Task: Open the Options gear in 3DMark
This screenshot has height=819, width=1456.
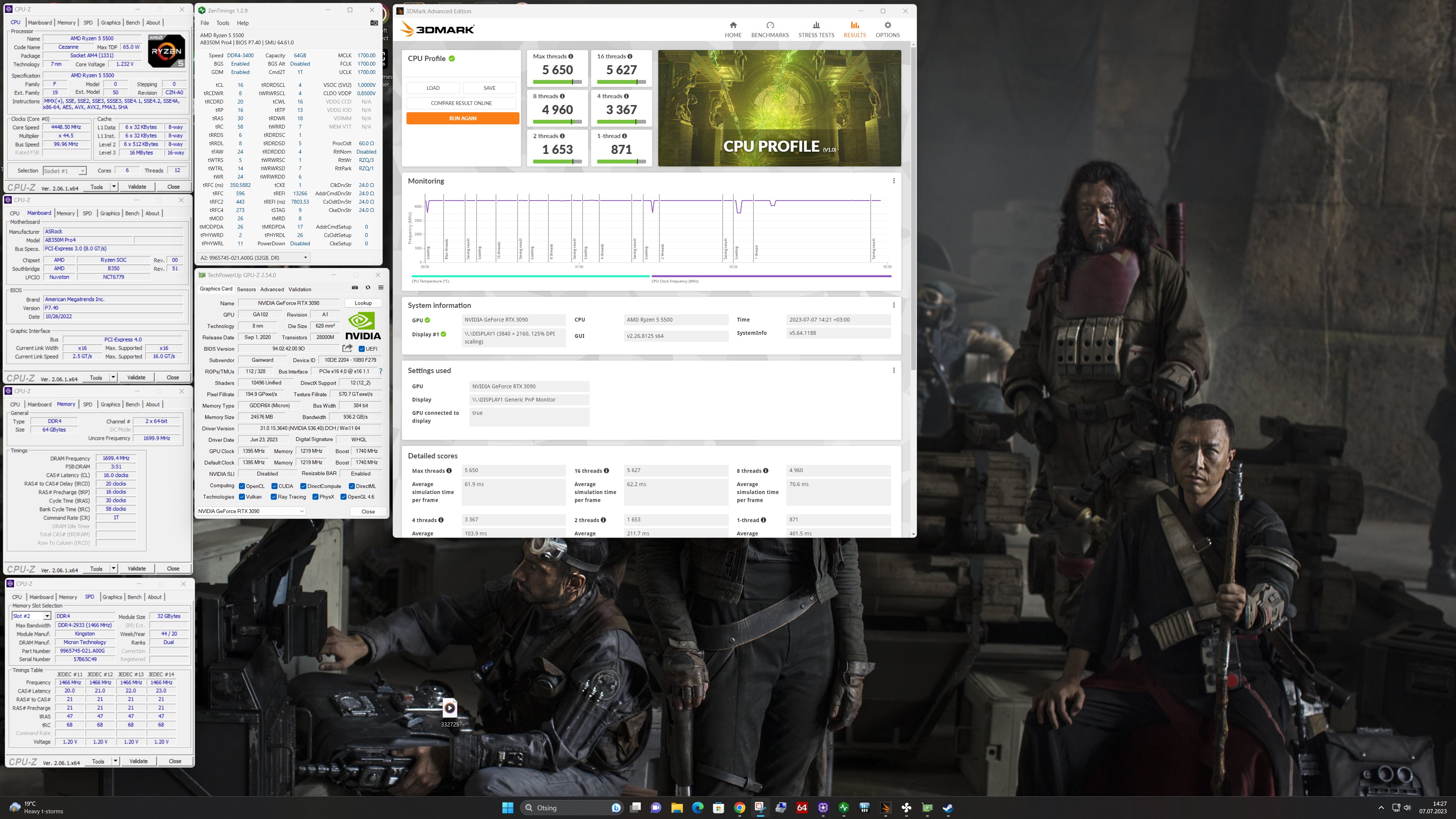Action: pos(887,30)
